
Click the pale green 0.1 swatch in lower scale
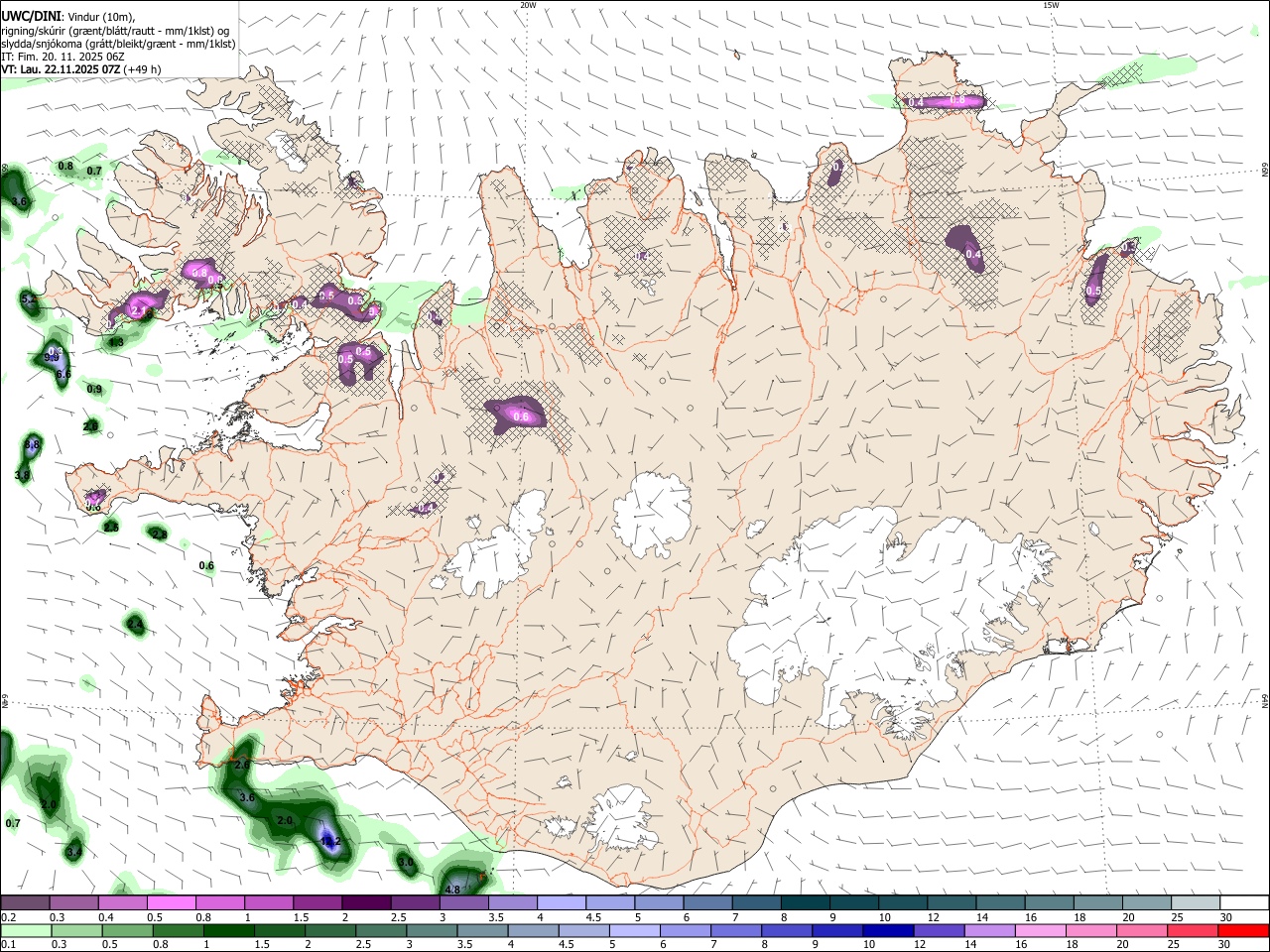(x=27, y=930)
